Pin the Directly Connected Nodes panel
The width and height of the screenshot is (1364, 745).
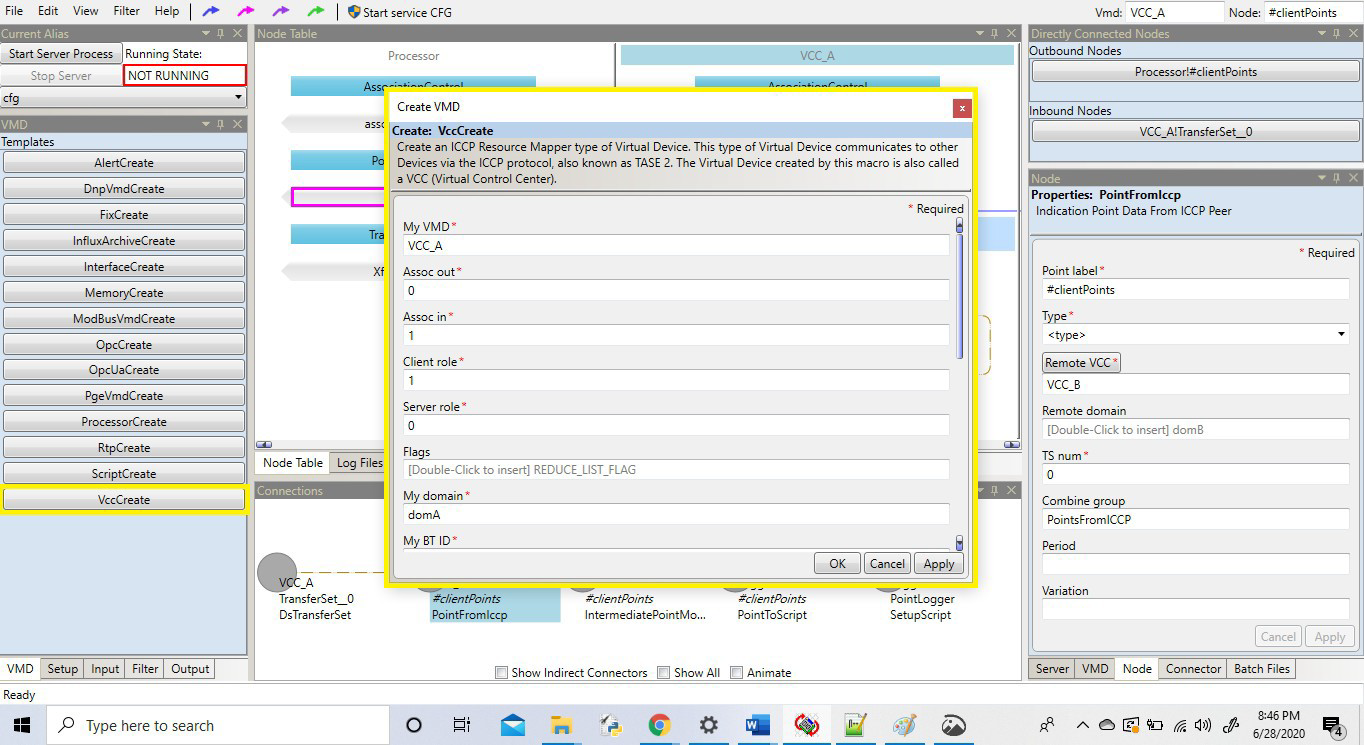pos(1336,34)
